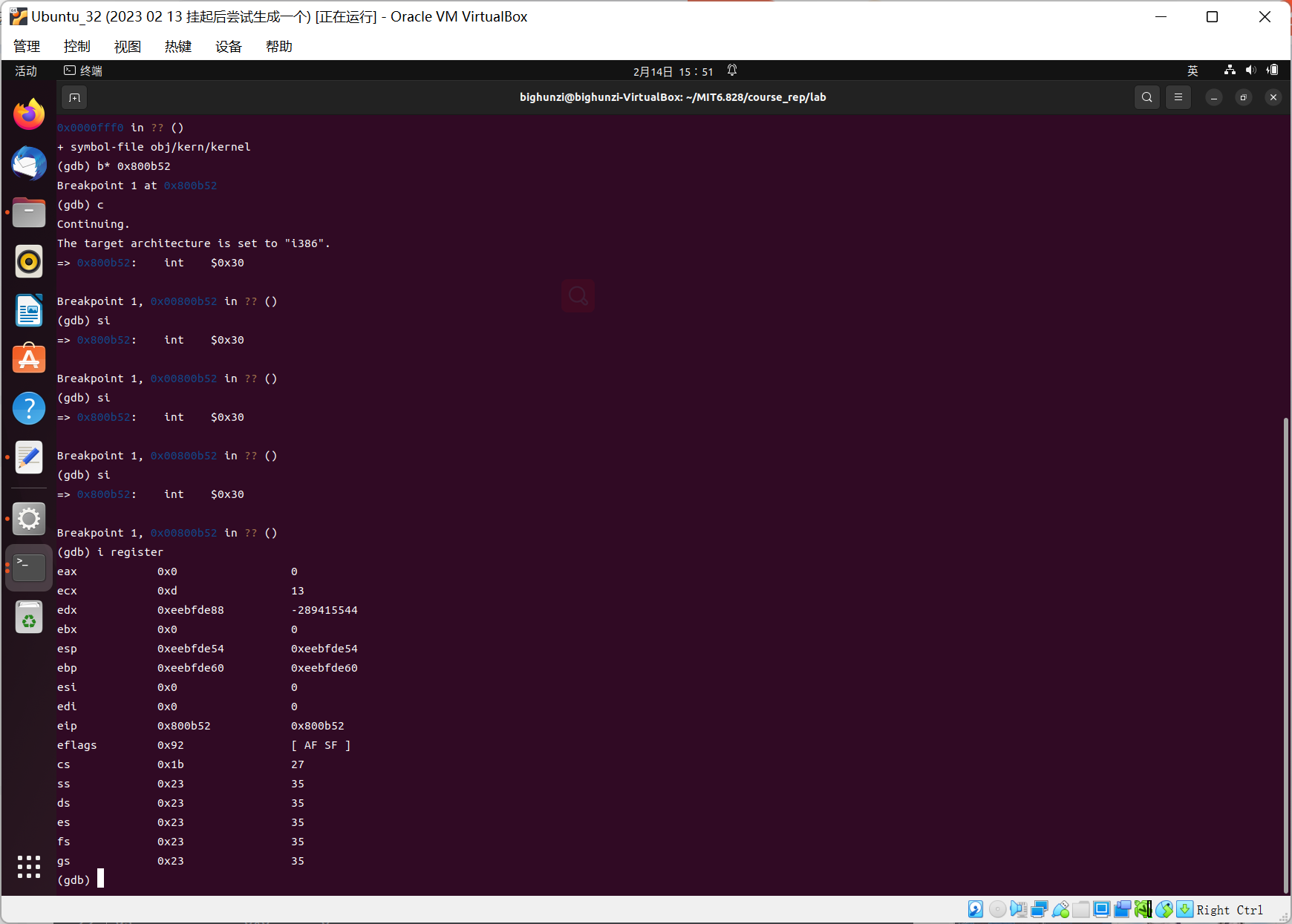Open the 控制 menu
Viewport: 1292px width, 924px height.
pyautogui.click(x=77, y=46)
